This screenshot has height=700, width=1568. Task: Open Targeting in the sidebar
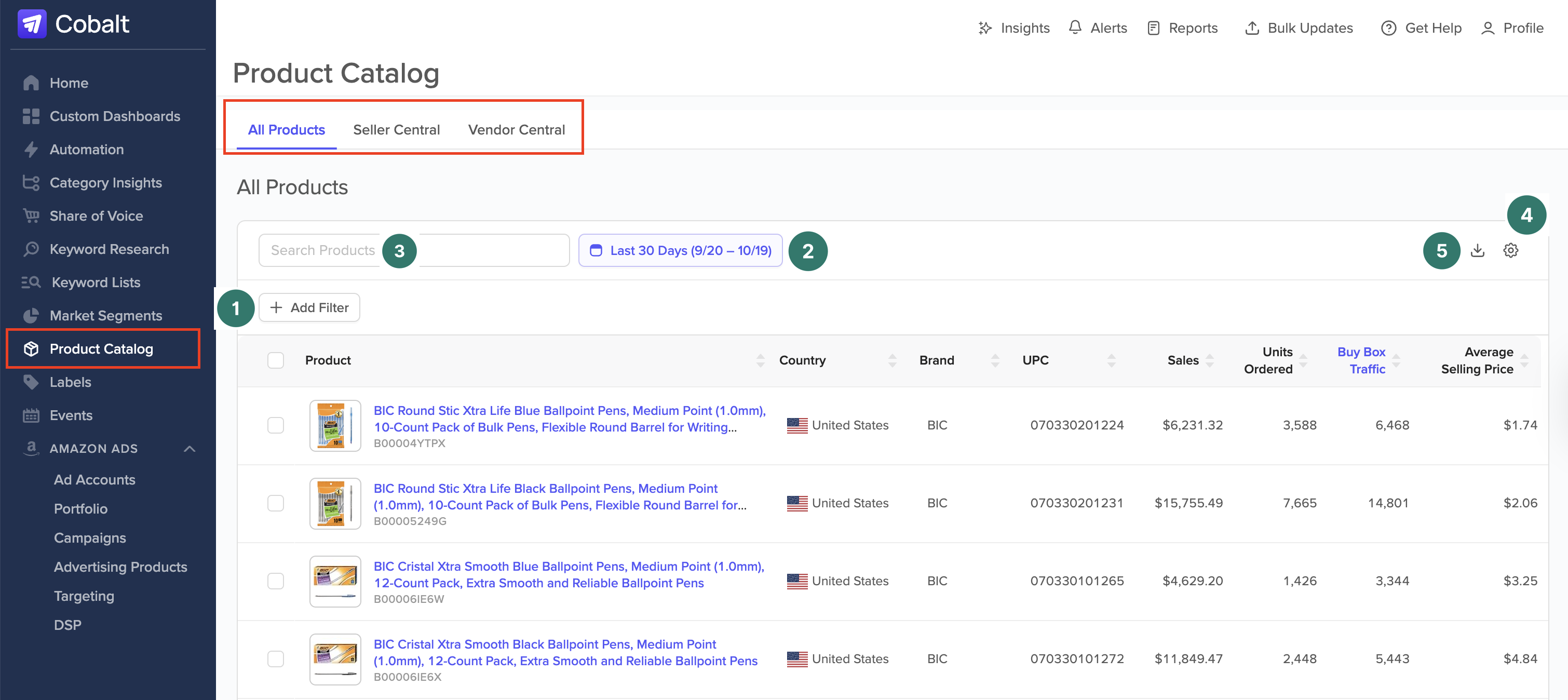point(84,596)
